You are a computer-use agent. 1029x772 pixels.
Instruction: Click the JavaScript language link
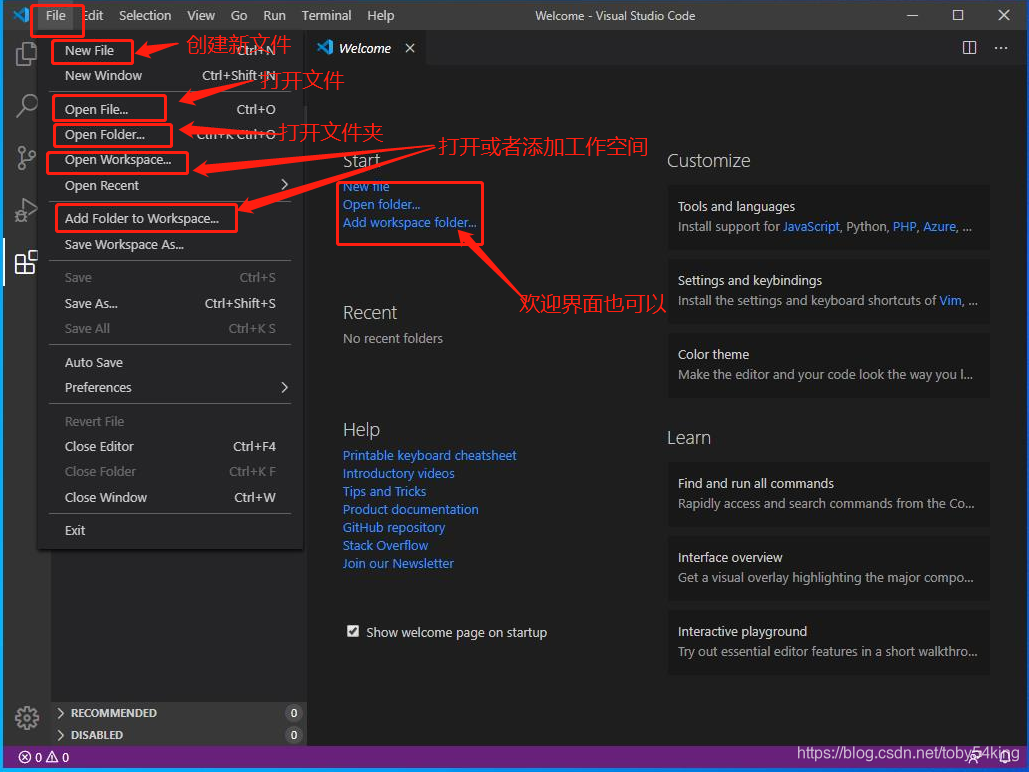point(811,226)
